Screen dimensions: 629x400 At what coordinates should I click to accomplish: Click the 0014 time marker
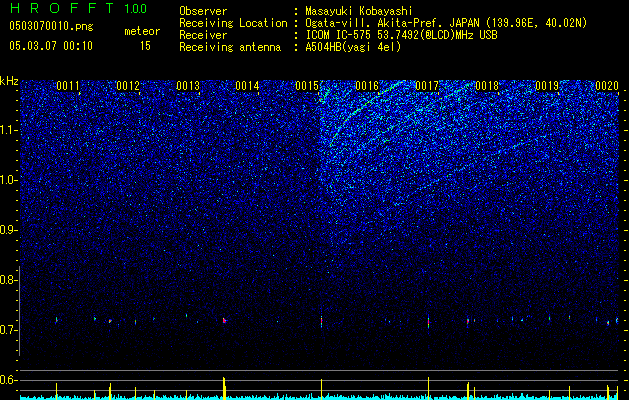click(247, 86)
